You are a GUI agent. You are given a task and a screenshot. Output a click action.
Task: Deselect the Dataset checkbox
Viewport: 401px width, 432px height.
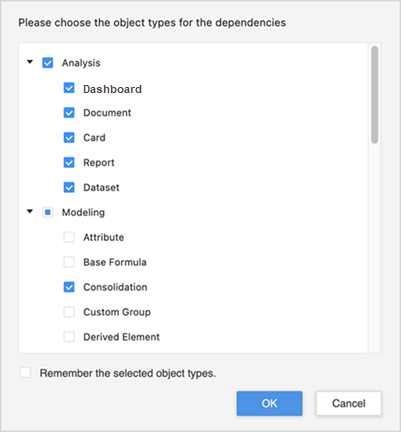[x=69, y=187]
